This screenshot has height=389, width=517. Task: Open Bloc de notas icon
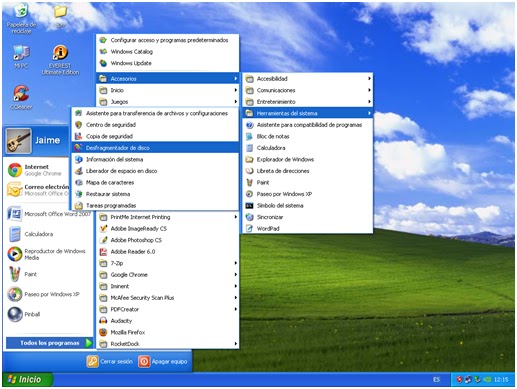(249, 136)
